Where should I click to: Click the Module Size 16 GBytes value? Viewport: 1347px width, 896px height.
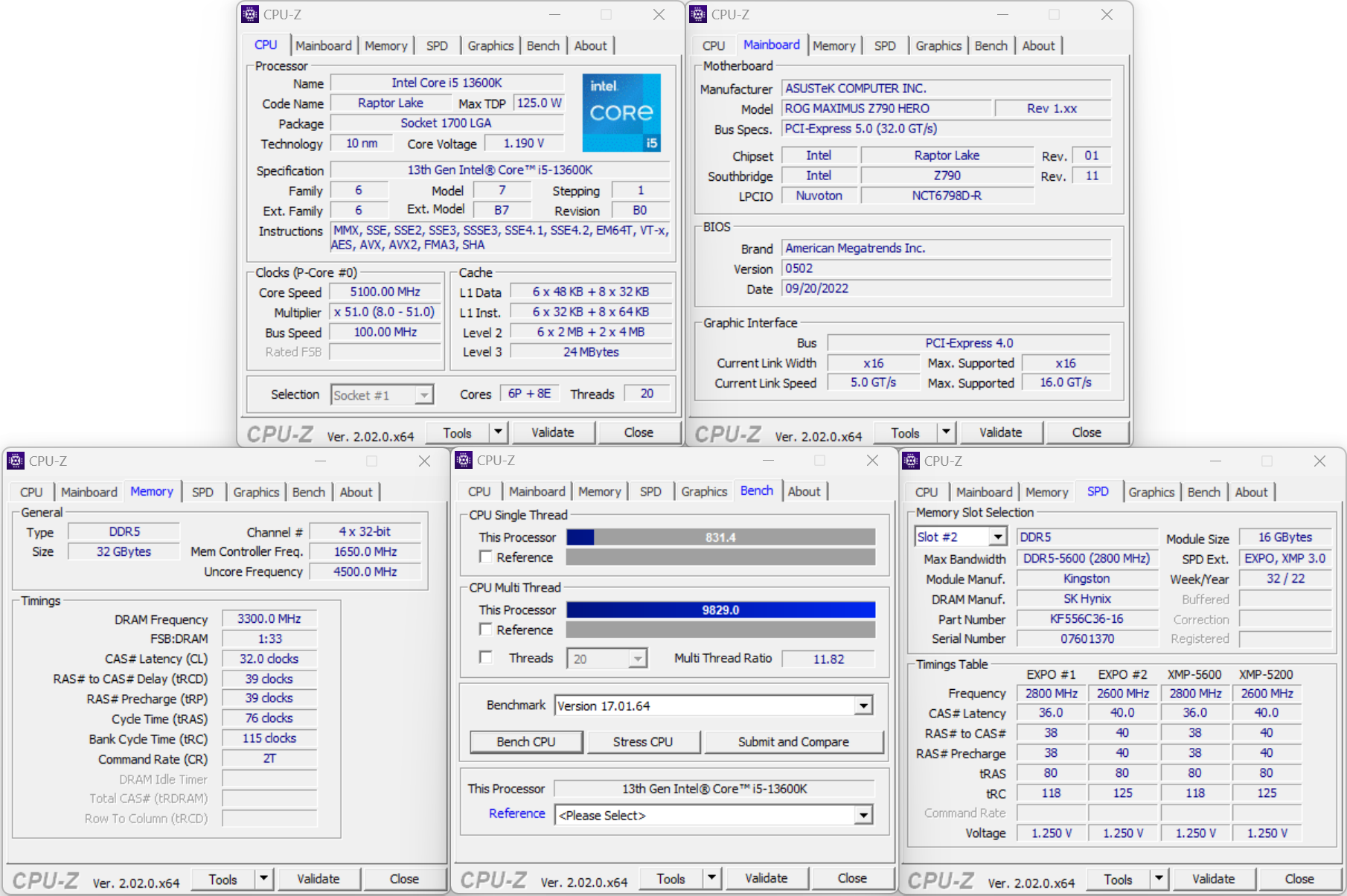pyautogui.click(x=1285, y=537)
